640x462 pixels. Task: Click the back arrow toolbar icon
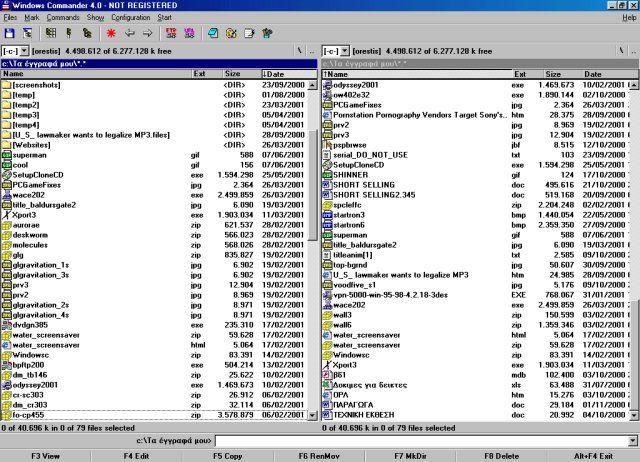click(130, 33)
